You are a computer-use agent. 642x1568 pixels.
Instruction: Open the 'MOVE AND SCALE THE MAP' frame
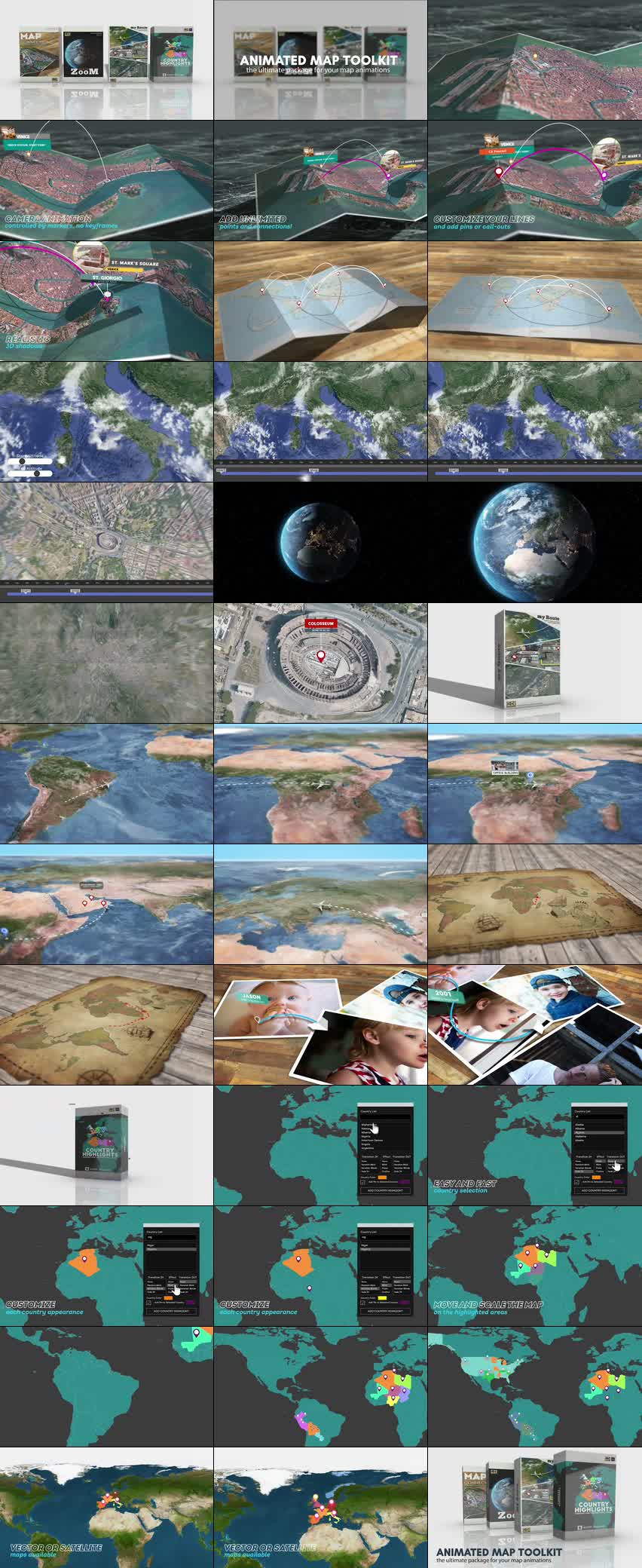point(535,1266)
